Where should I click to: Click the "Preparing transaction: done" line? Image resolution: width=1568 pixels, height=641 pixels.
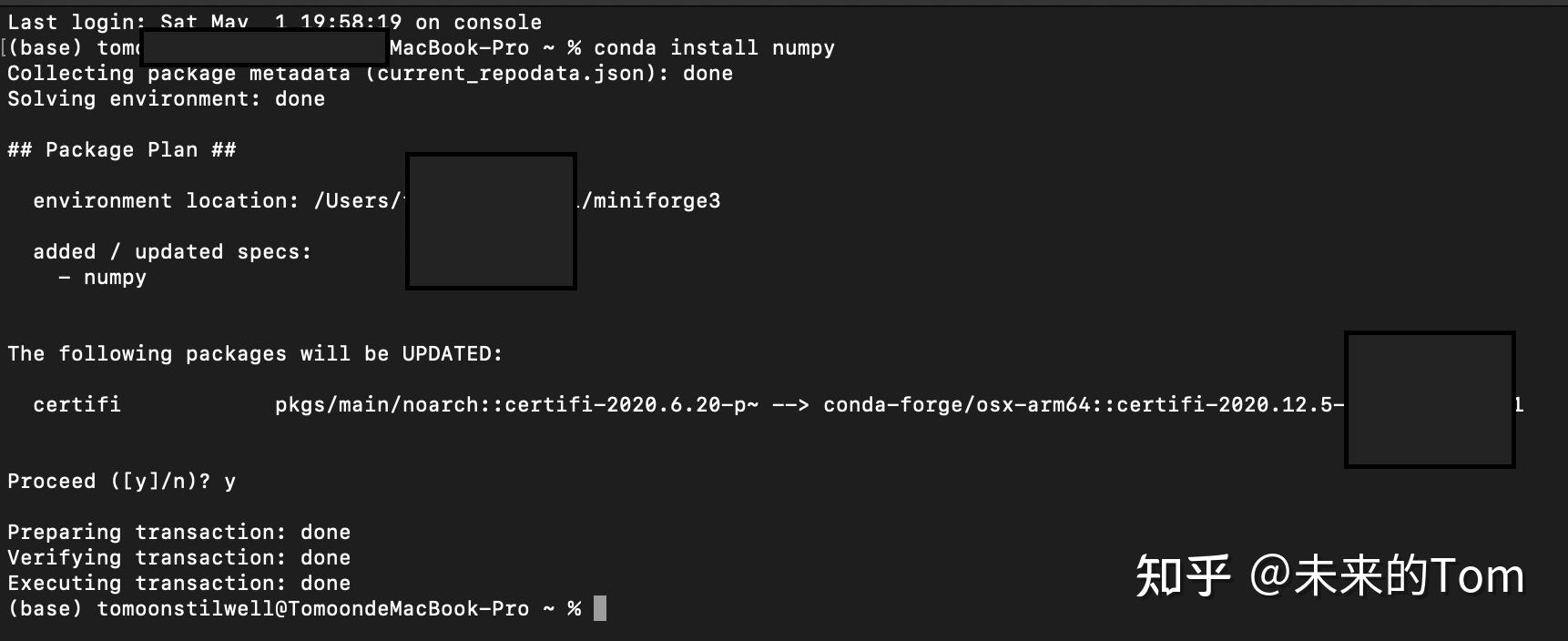(x=178, y=532)
